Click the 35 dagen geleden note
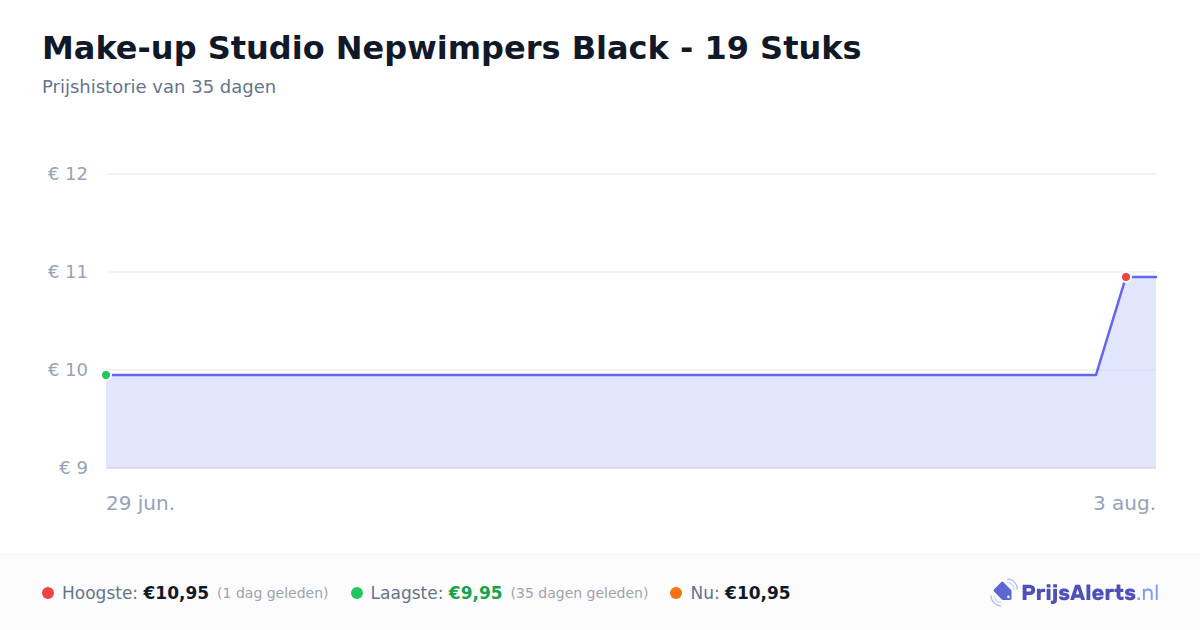Screen dimensions: 1200x630 click(579, 593)
